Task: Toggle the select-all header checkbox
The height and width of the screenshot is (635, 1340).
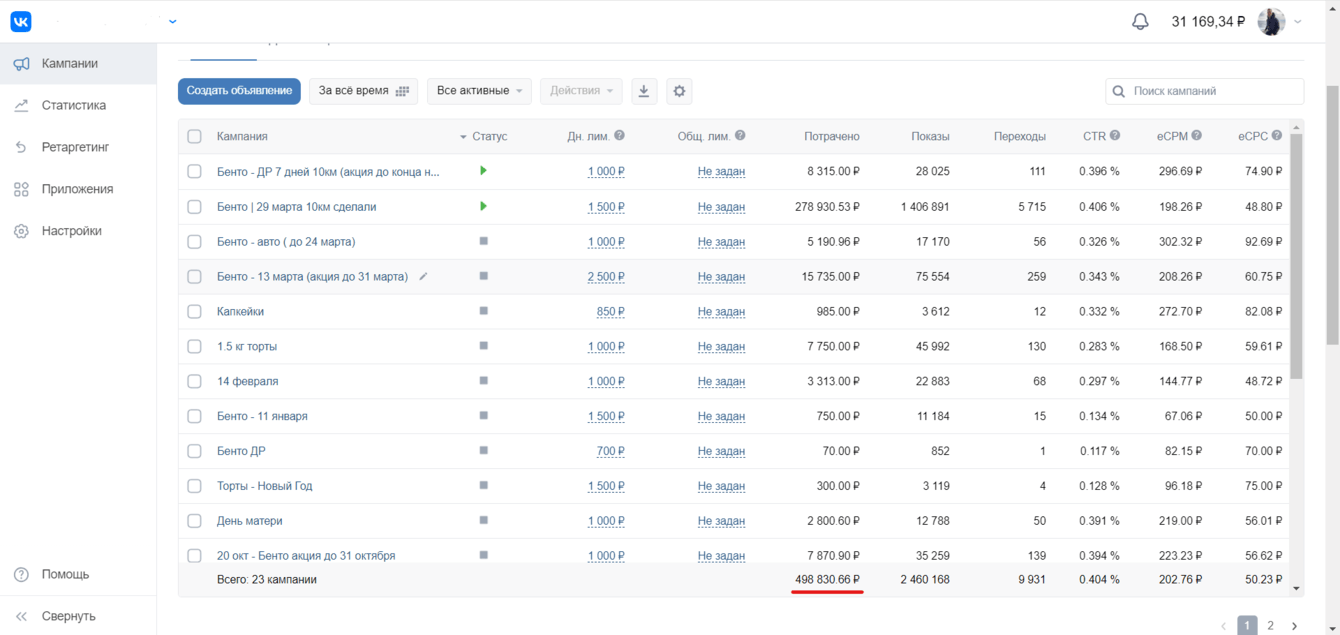Action: coord(194,136)
